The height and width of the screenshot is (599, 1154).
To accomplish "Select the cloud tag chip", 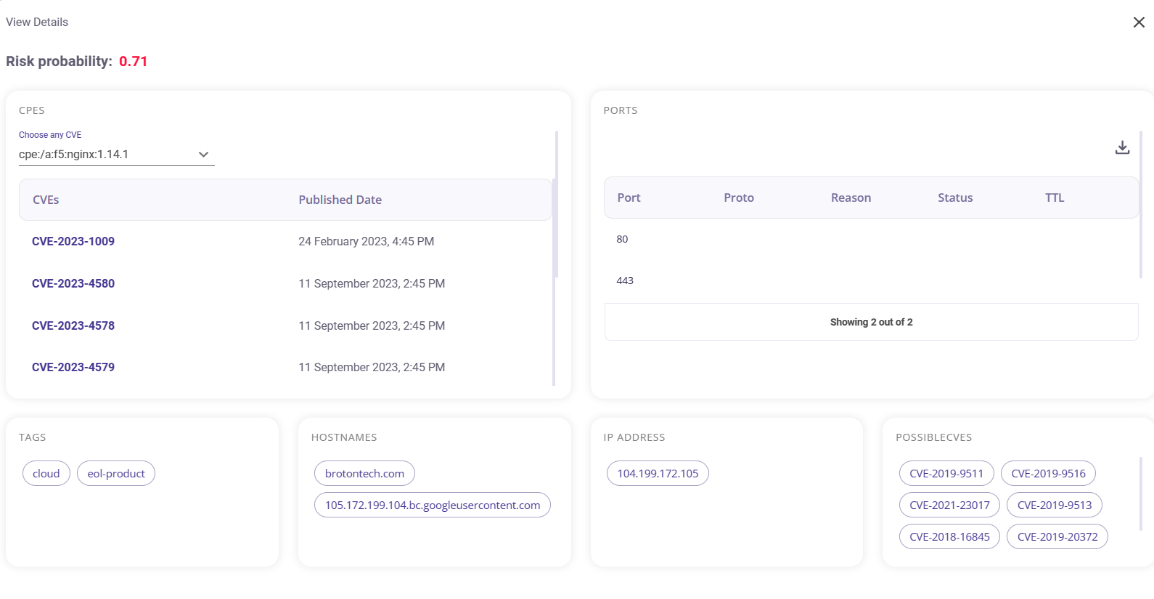I will point(46,473).
